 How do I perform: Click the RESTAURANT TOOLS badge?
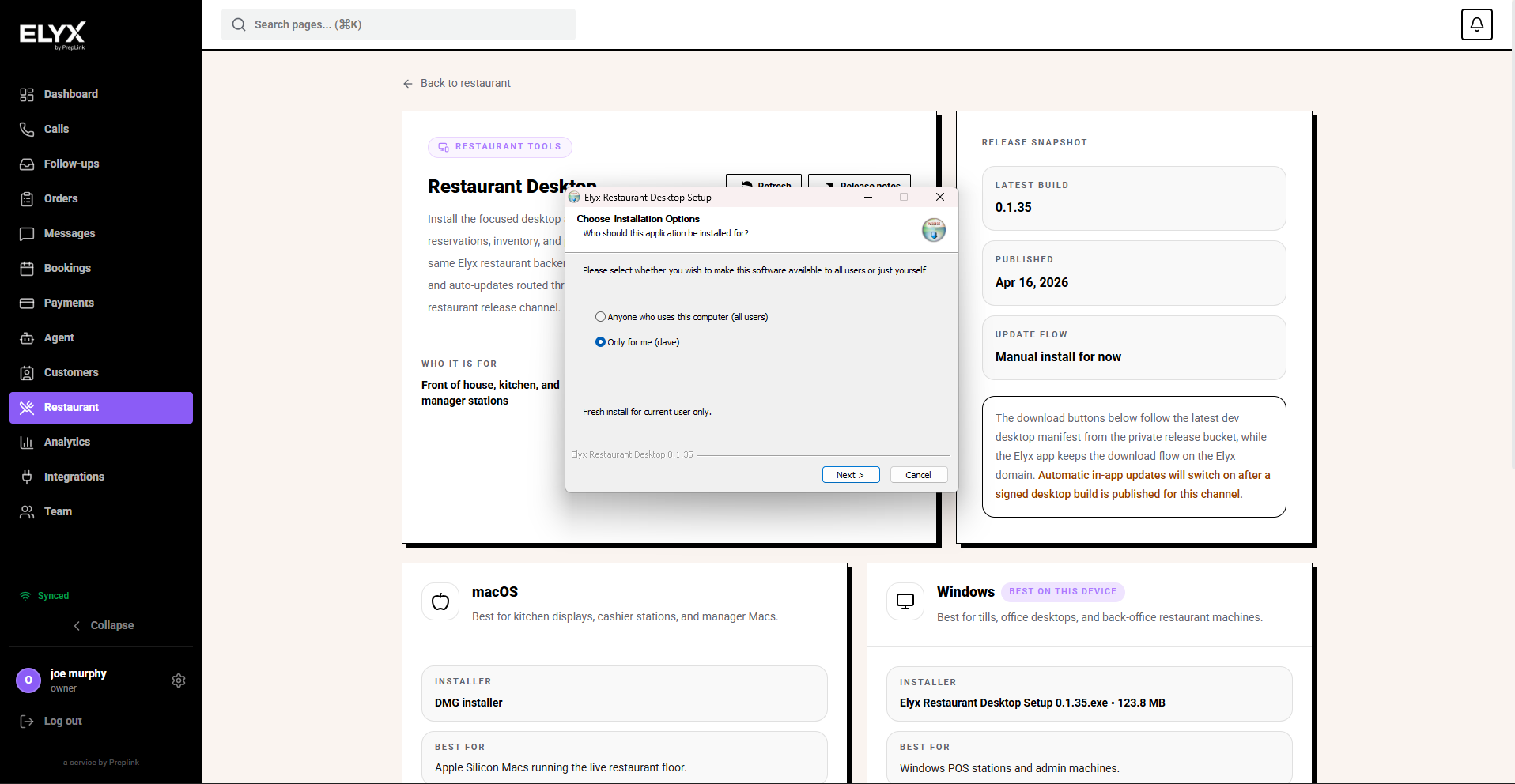(500, 147)
